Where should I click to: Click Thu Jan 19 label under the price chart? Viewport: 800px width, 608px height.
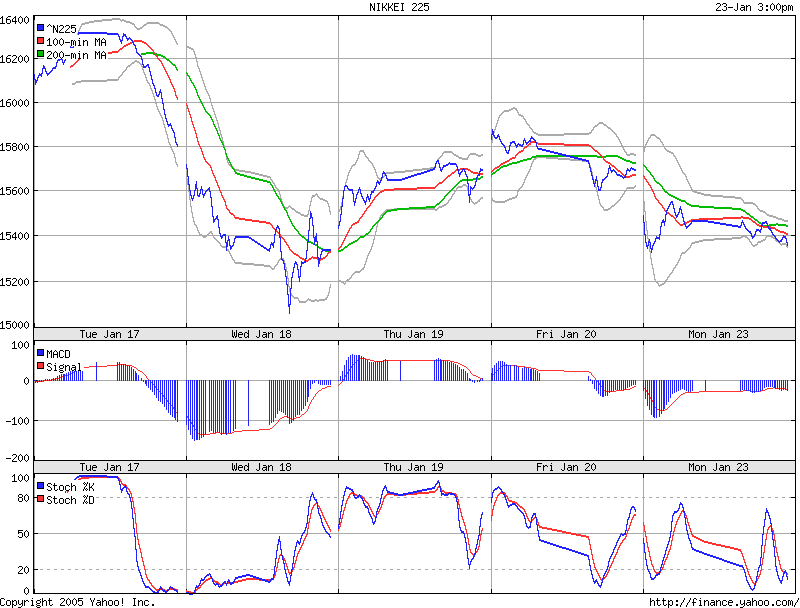point(413,334)
